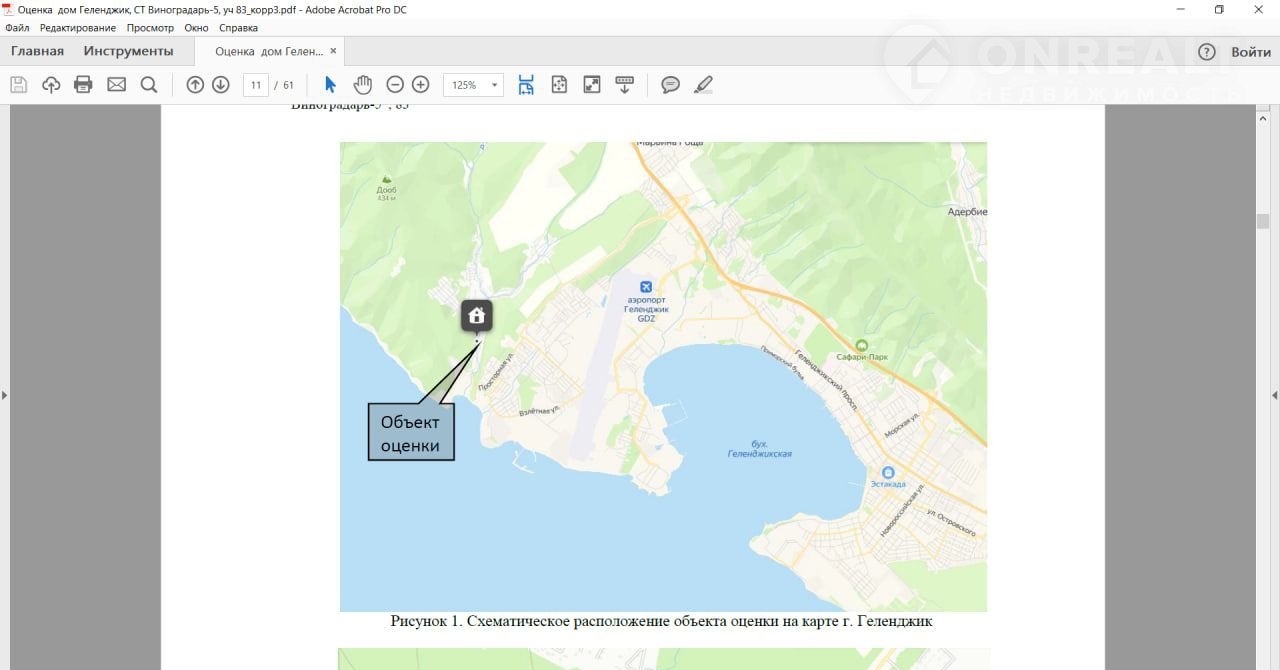Switch to the Инструменты tab
Viewport: 1280px width, 670px height.
pyautogui.click(x=128, y=51)
